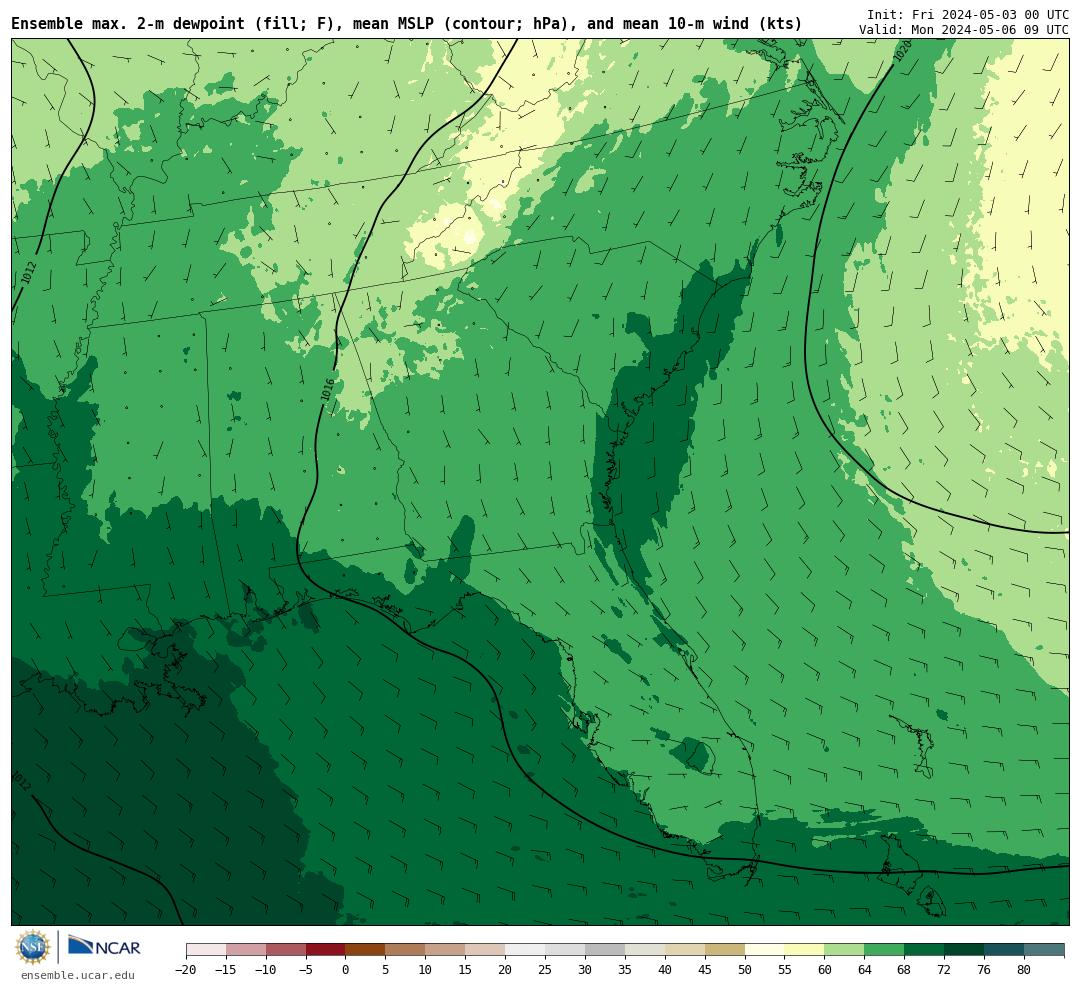Click the −15 tick label on colorbar
This screenshot has height=988, width=1080.
[226, 970]
